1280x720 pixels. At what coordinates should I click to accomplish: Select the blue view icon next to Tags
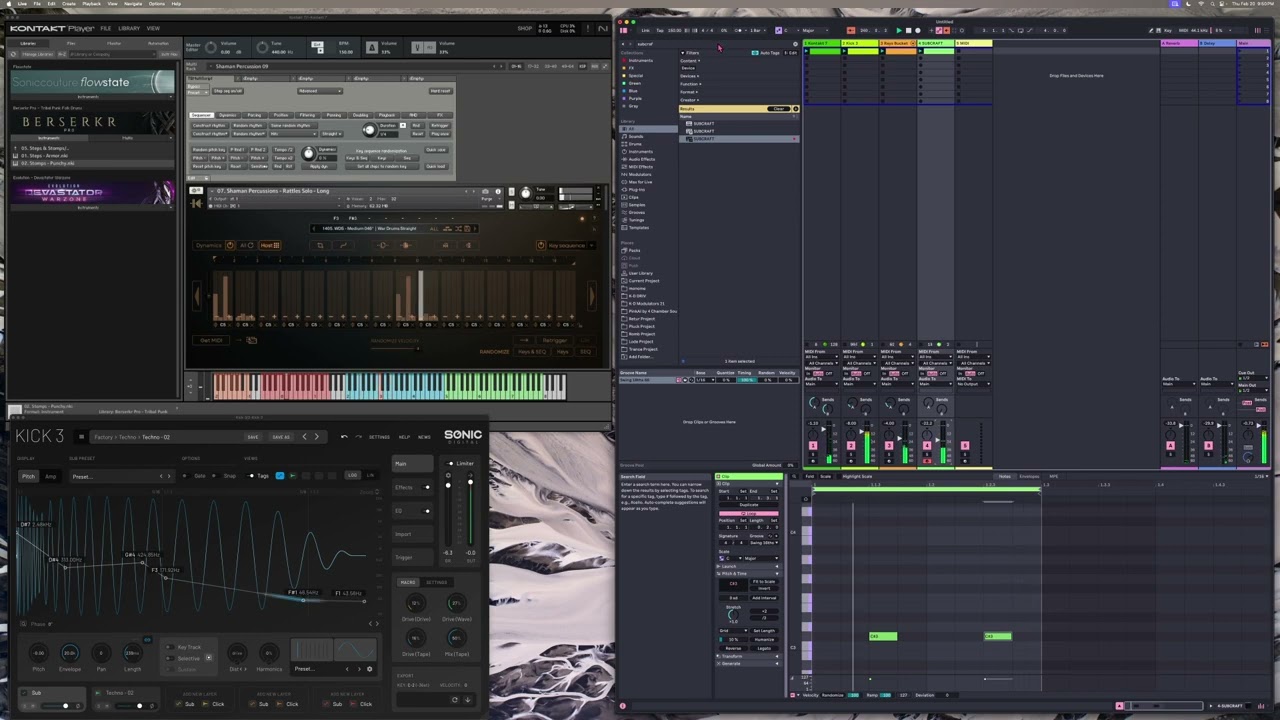coord(279,476)
